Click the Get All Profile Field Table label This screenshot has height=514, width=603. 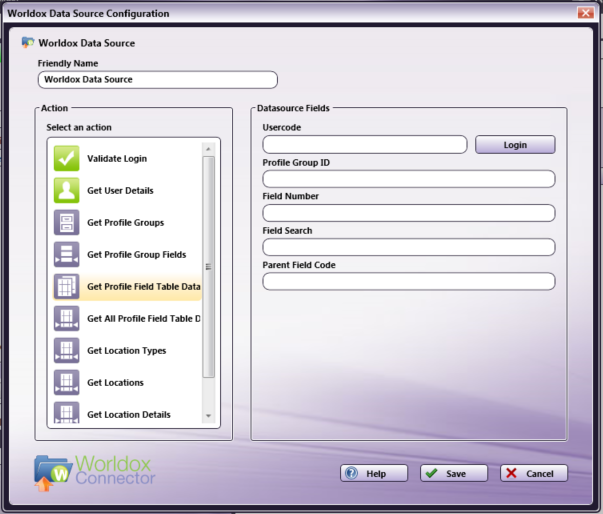pos(143,318)
